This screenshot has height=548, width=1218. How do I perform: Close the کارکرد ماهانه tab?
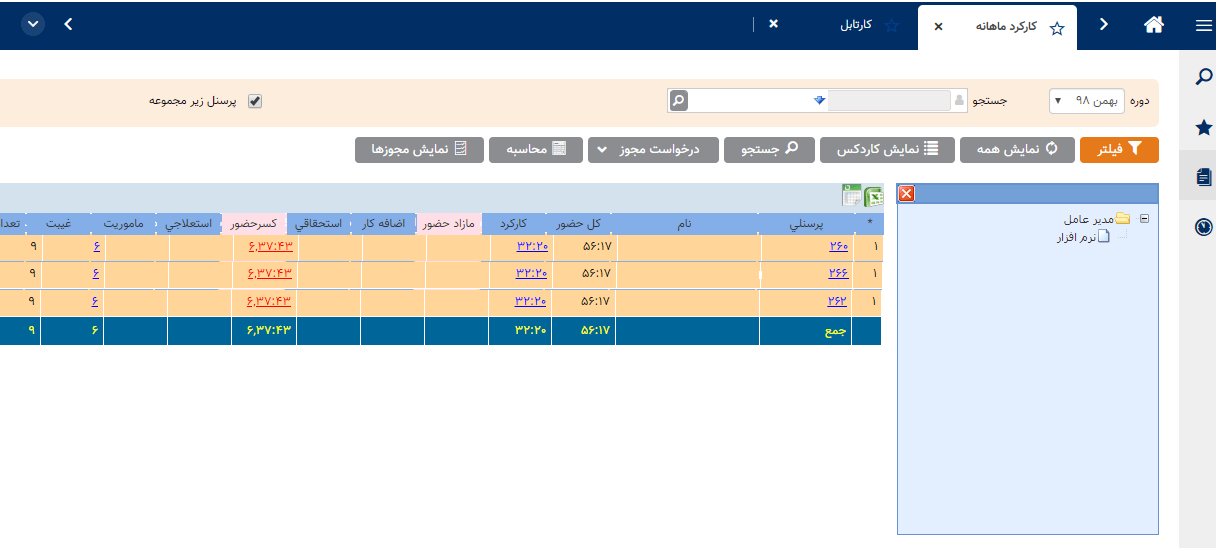point(938,27)
